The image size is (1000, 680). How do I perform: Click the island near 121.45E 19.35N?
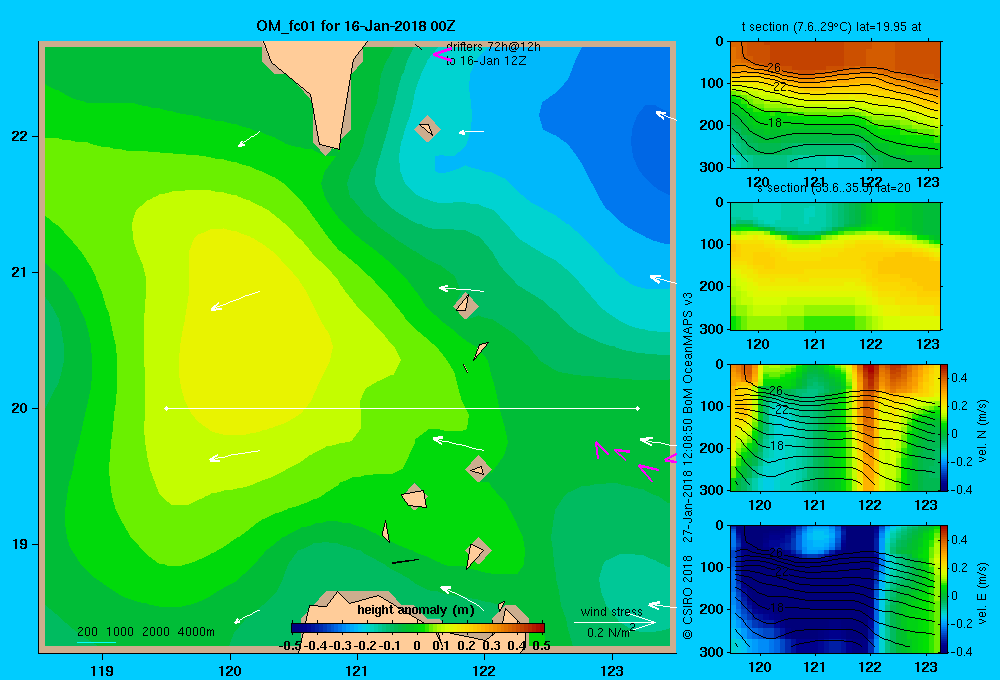(415, 496)
